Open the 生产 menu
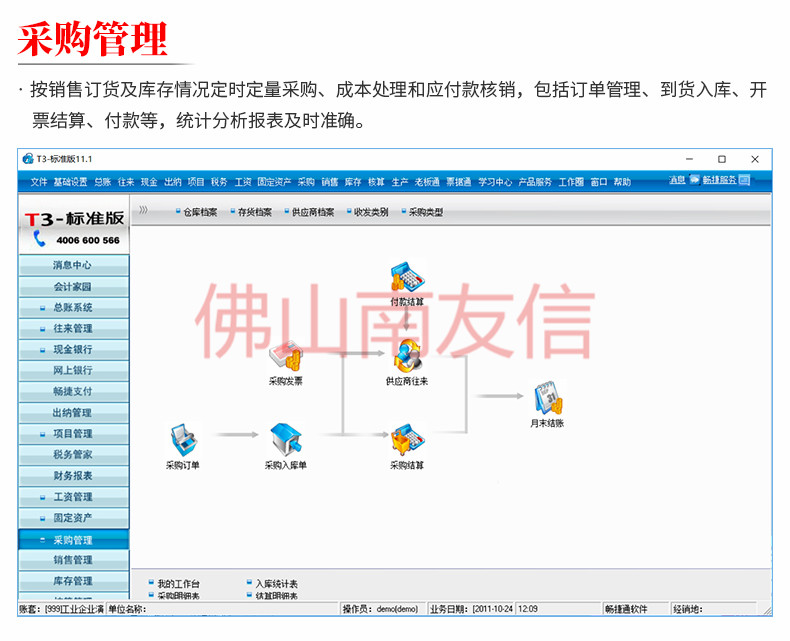Screen dimensions: 790x641 (x=400, y=182)
